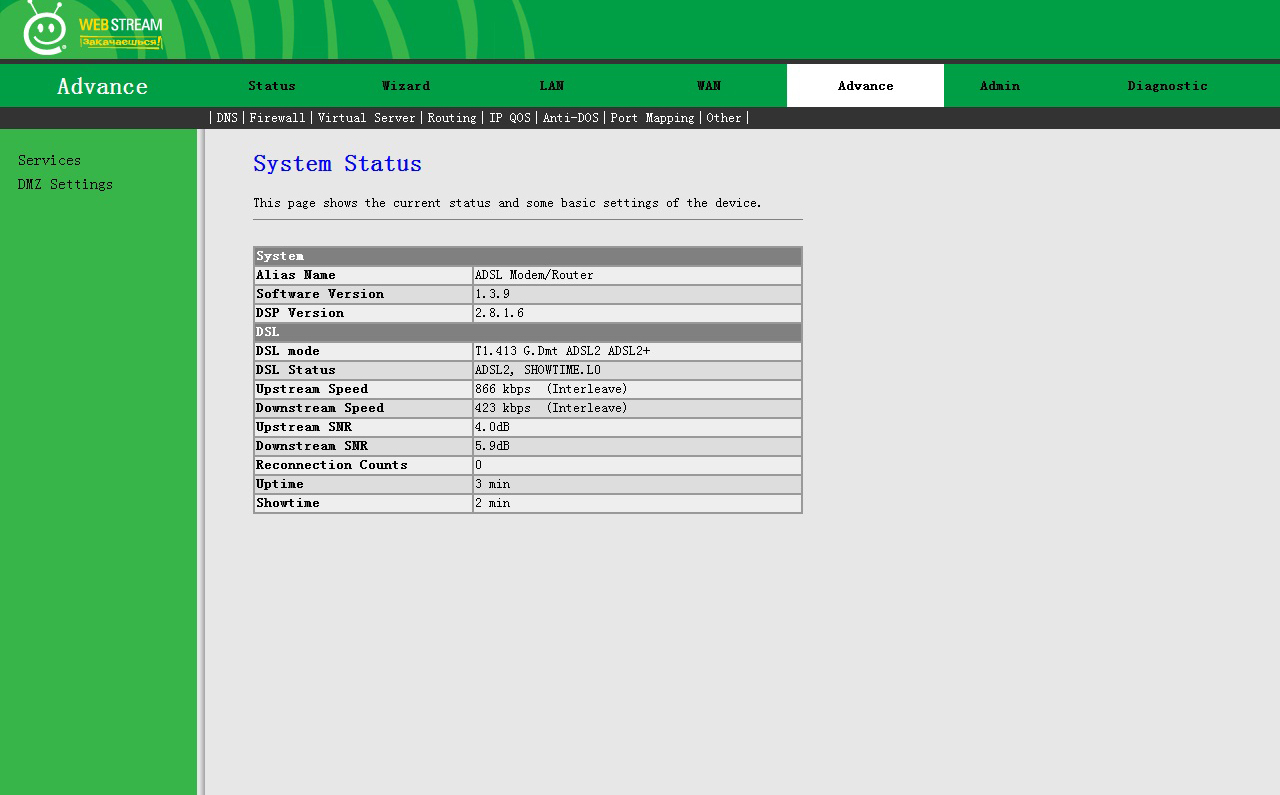Switch to the Wizard tab
This screenshot has height=795, width=1280.
406,86
